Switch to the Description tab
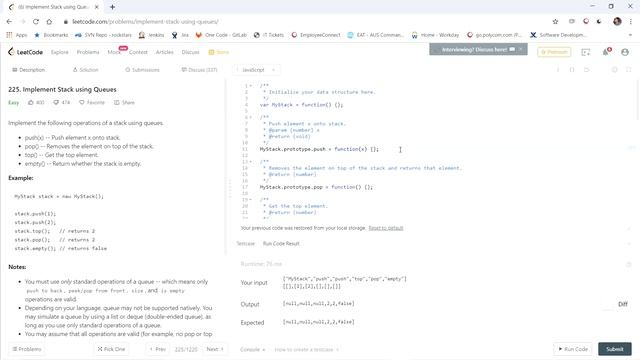This screenshot has height=360, width=640. click(28, 70)
